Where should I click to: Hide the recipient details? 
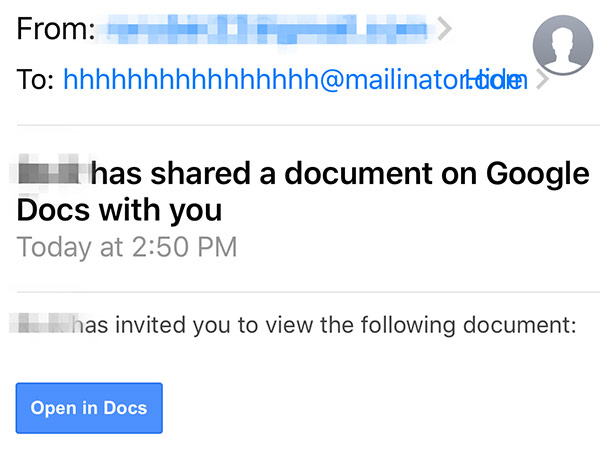[497, 81]
